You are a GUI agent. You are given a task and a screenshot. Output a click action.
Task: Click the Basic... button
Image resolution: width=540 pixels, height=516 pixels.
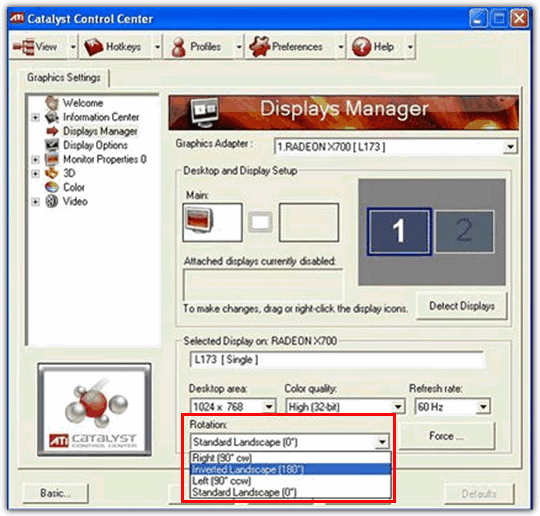55,493
